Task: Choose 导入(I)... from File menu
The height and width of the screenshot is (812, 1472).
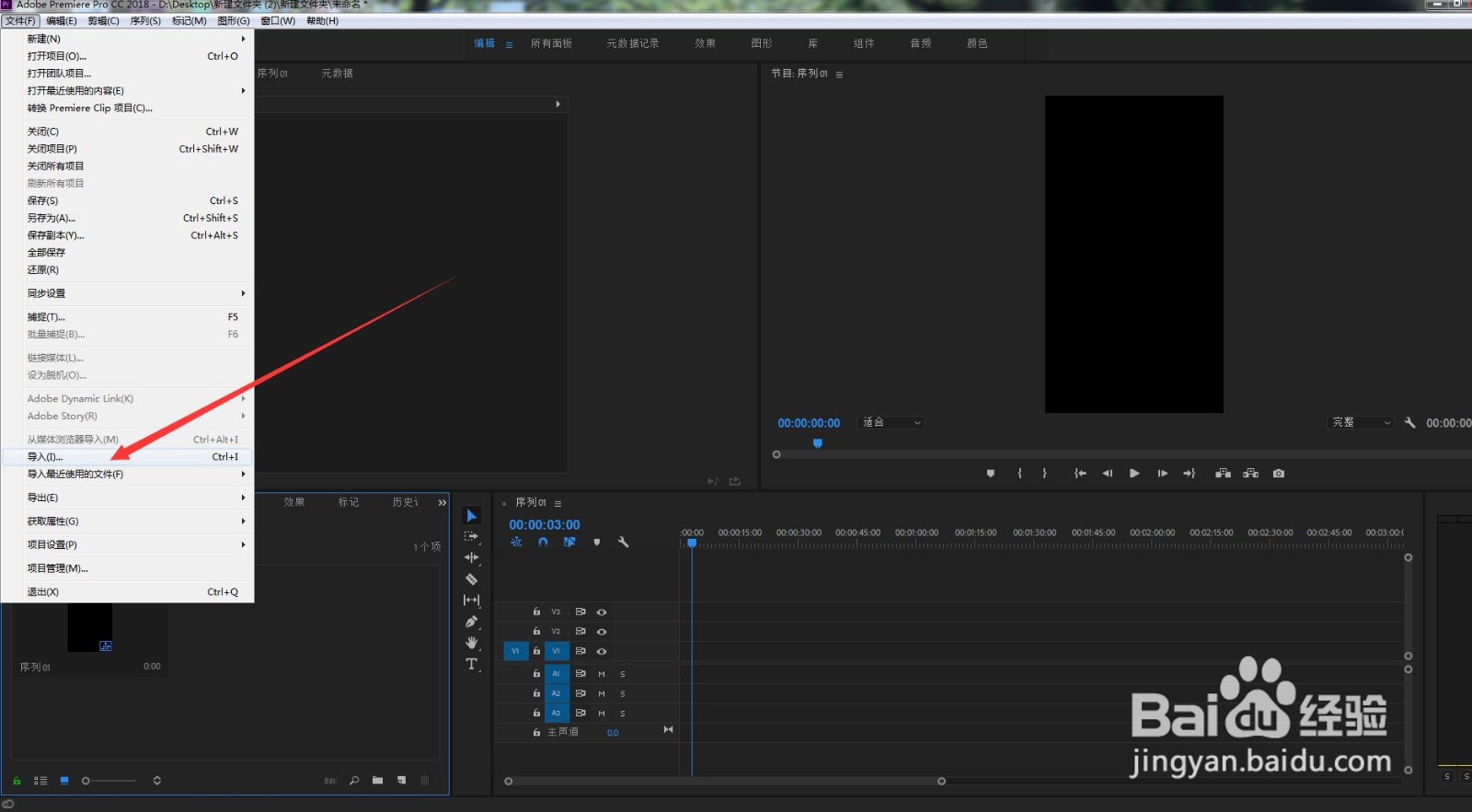Action: [128, 457]
